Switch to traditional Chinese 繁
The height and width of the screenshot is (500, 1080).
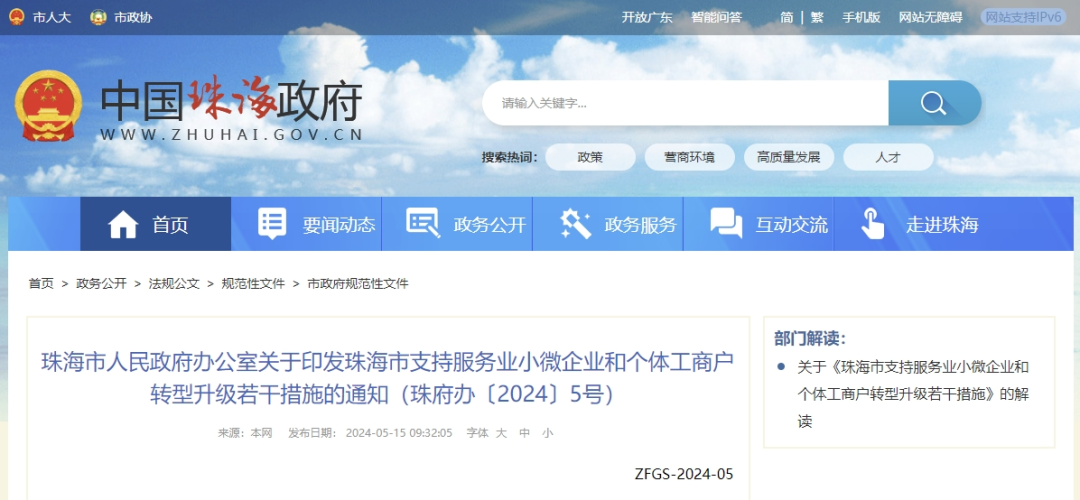point(817,18)
